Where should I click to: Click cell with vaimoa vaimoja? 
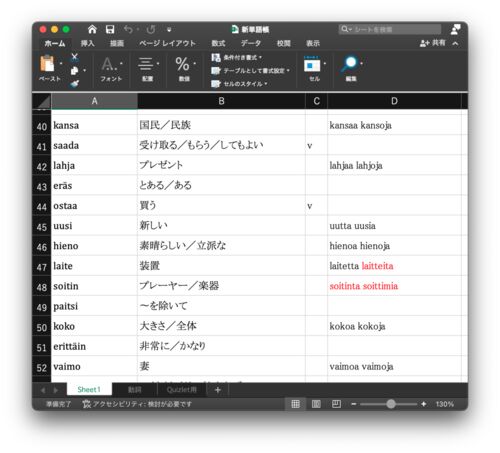coord(394,366)
